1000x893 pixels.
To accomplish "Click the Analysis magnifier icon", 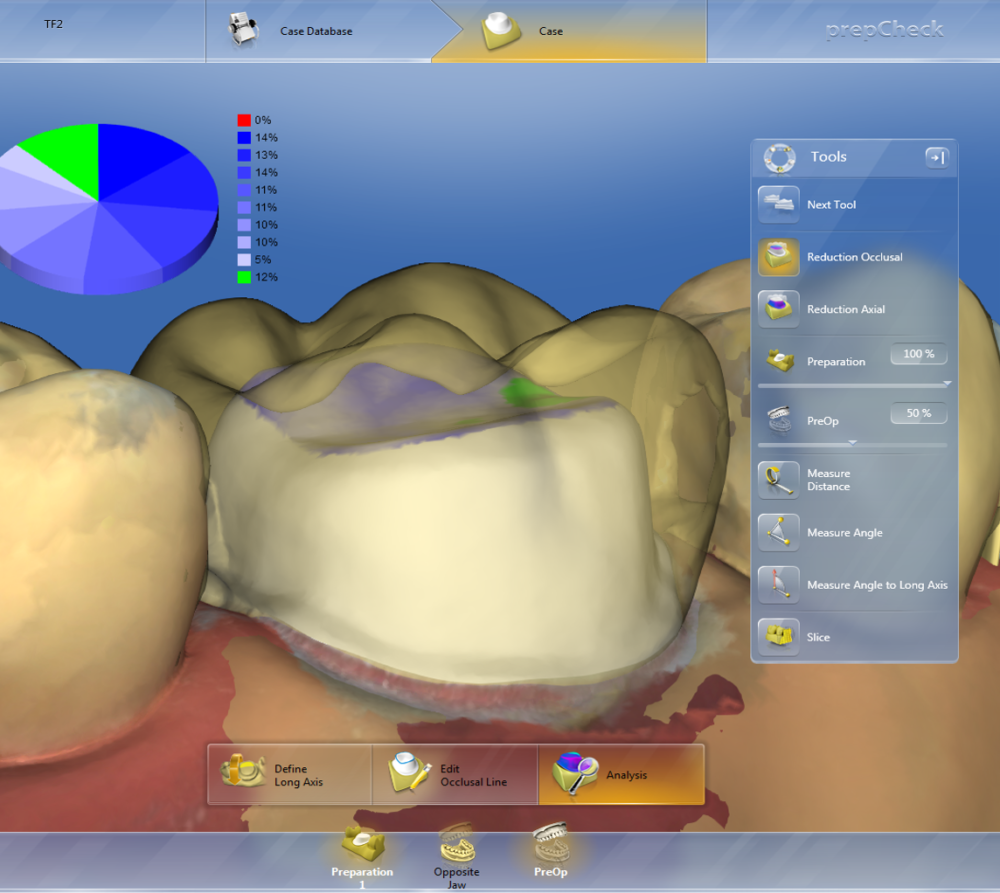I will (575, 772).
